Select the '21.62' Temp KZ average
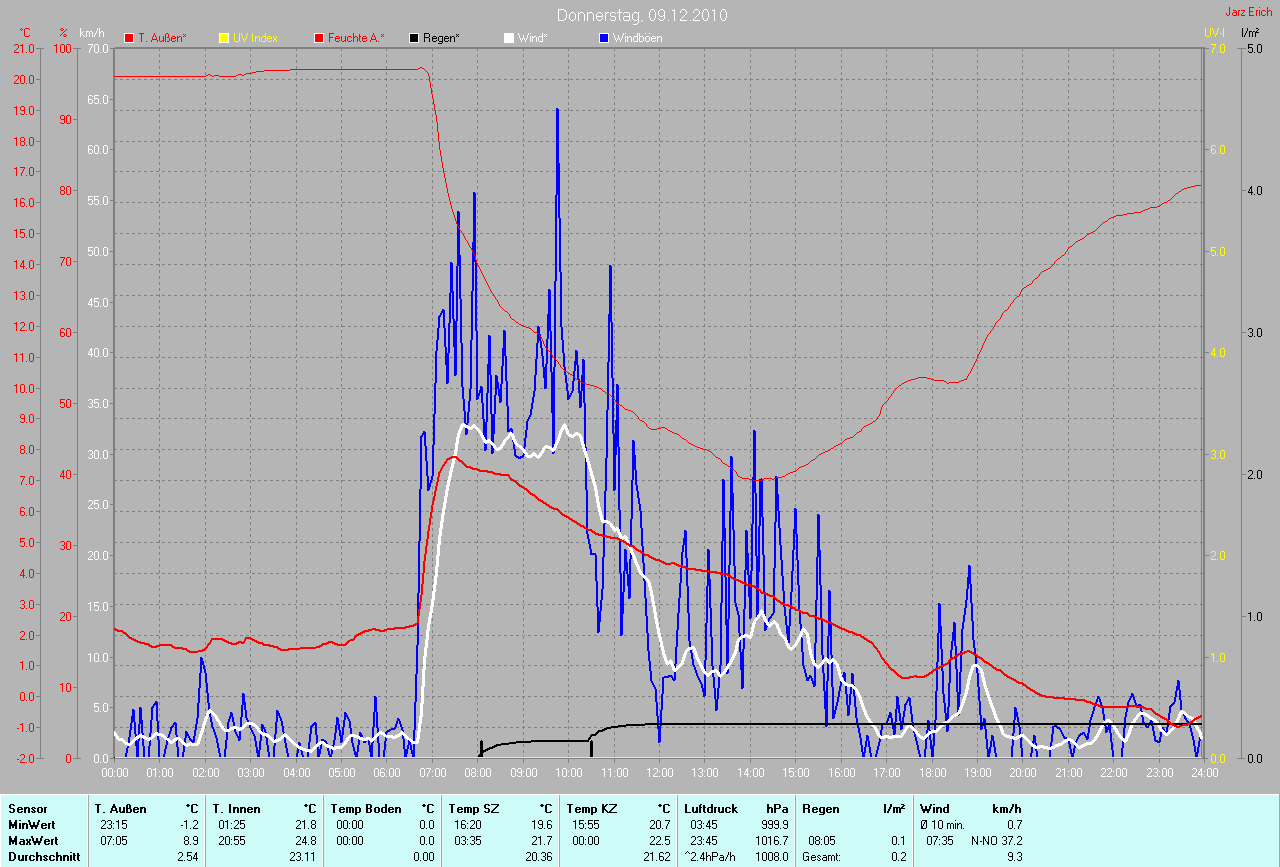This screenshot has width=1280, height=867. click(658, 857)
